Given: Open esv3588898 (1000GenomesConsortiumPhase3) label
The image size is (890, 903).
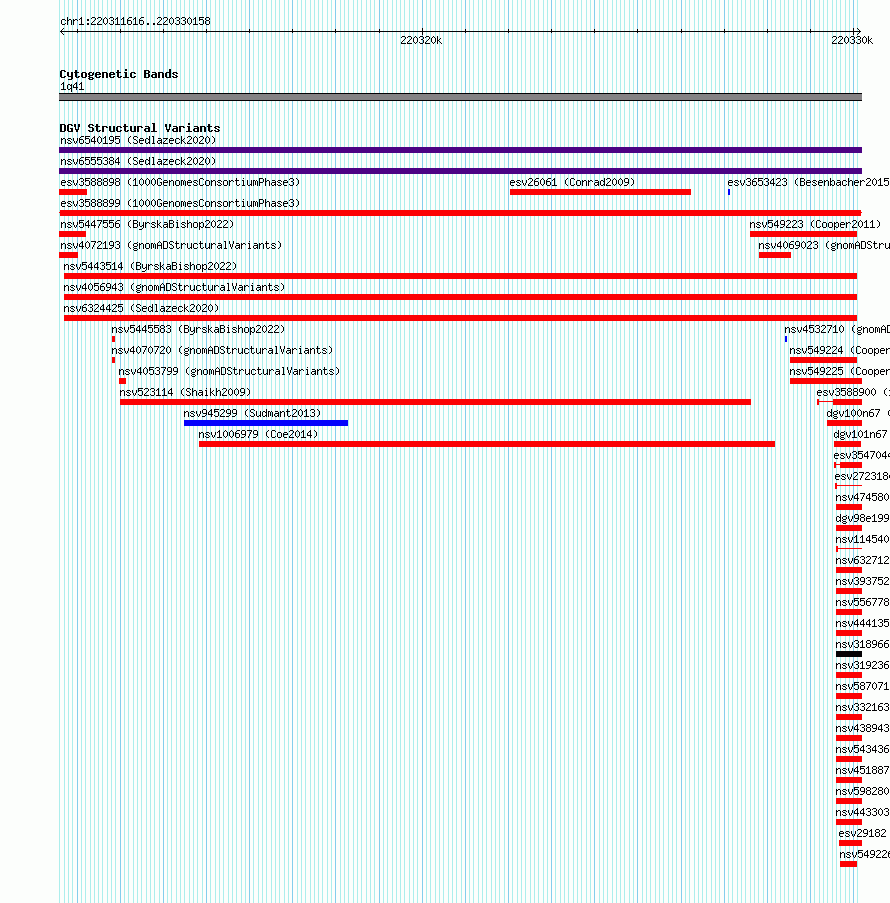Looking at the screenshot, I should (180, 183).
